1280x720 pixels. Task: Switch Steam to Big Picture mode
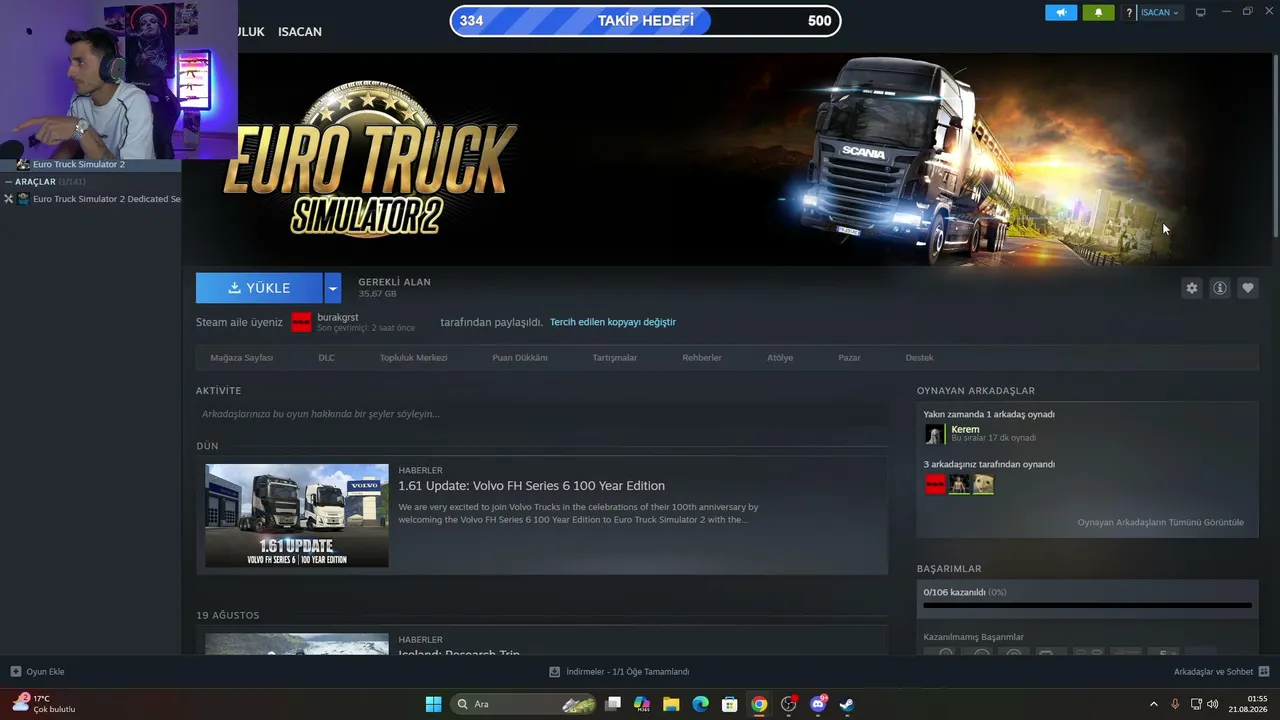click(x=1201, y=13)
